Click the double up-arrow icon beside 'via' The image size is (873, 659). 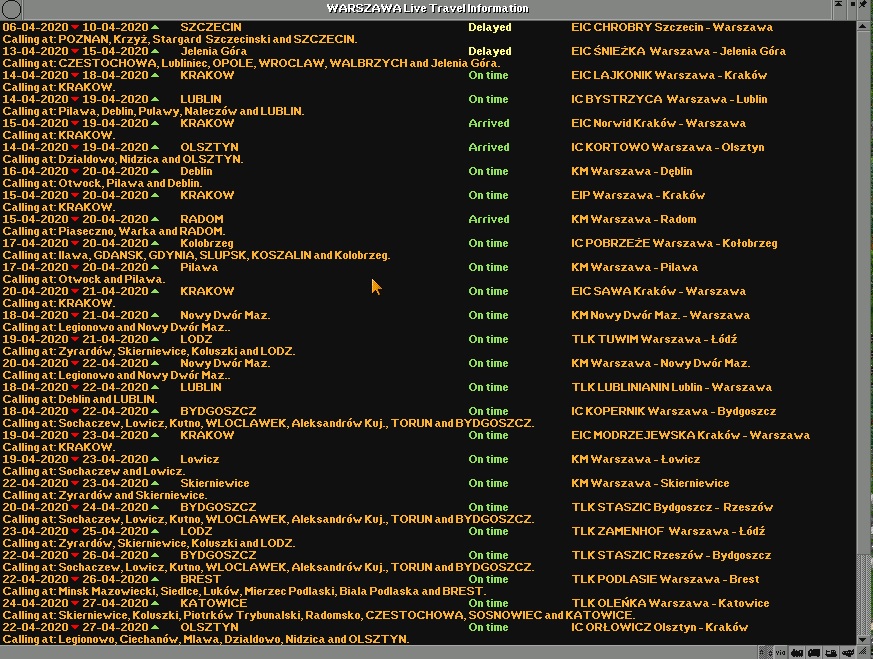tap(763, 652)
